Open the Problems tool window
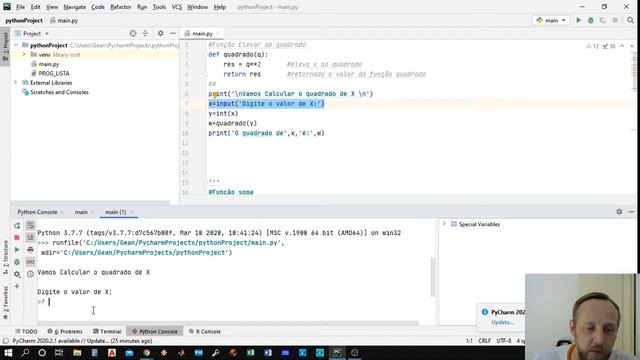 point(65,331)
